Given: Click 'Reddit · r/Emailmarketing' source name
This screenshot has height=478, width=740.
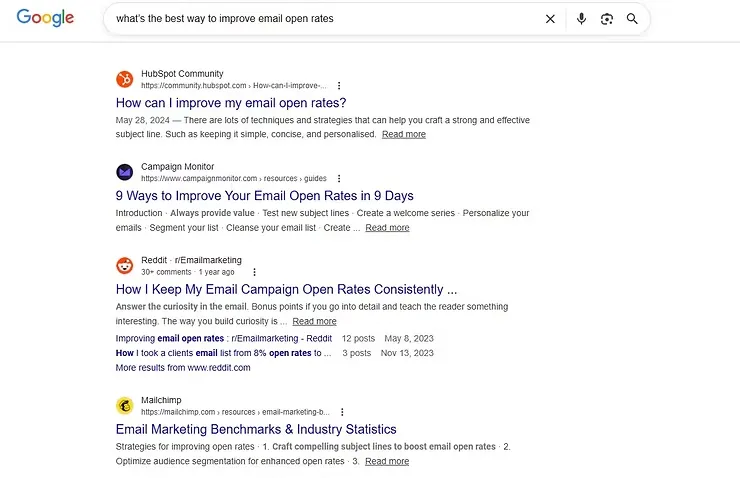Looking at the screenshot, I should [x=191, y=260].
